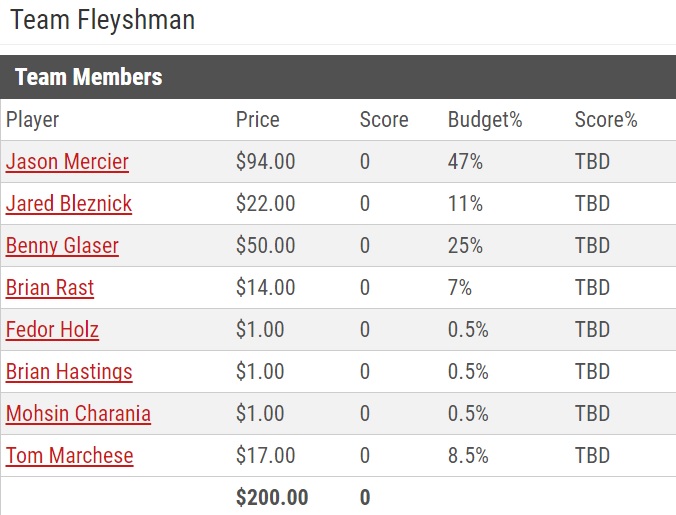Select the 8.5% budget cell
The image size is (676, 515).
pyautogui.click(x=468, y=456)
